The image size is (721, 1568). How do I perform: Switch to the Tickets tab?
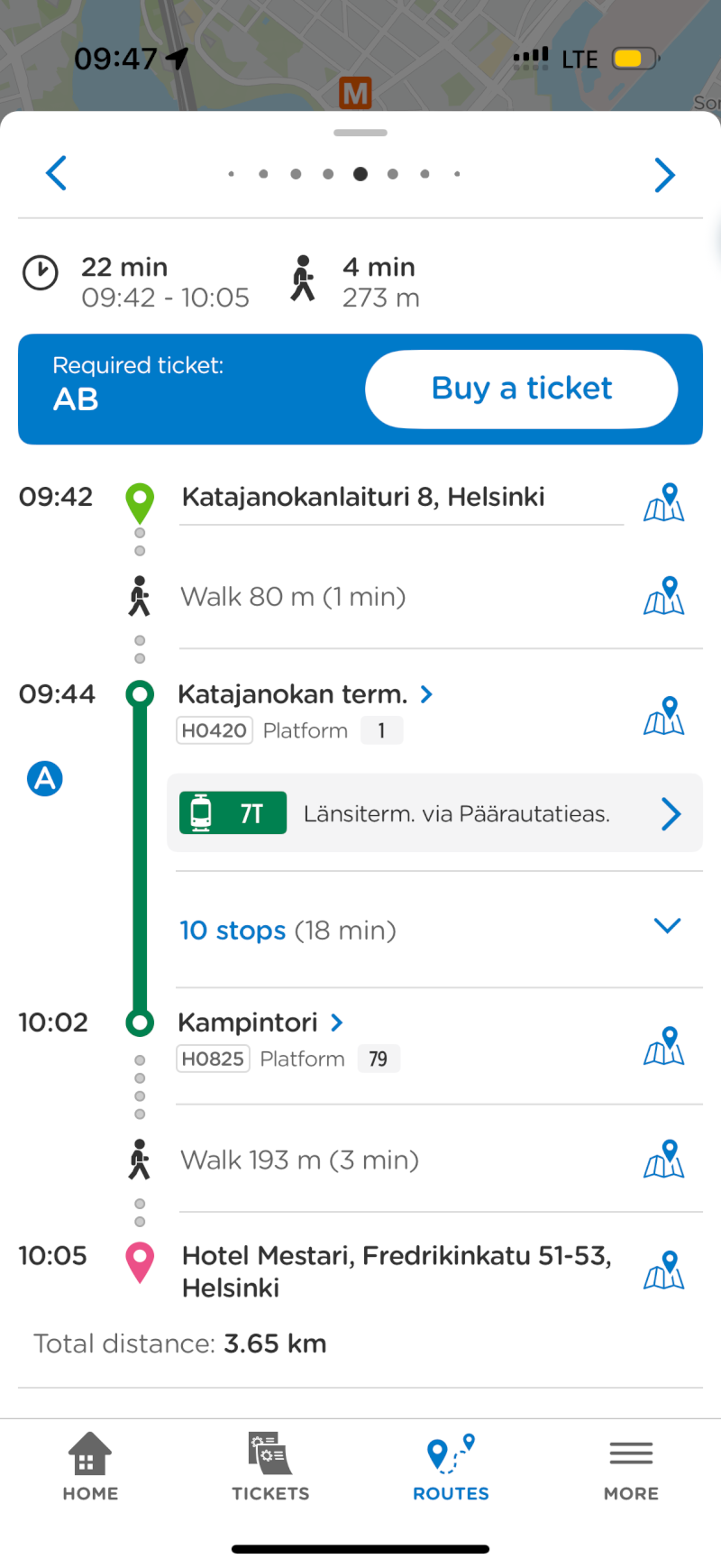tap(270, 1467)
